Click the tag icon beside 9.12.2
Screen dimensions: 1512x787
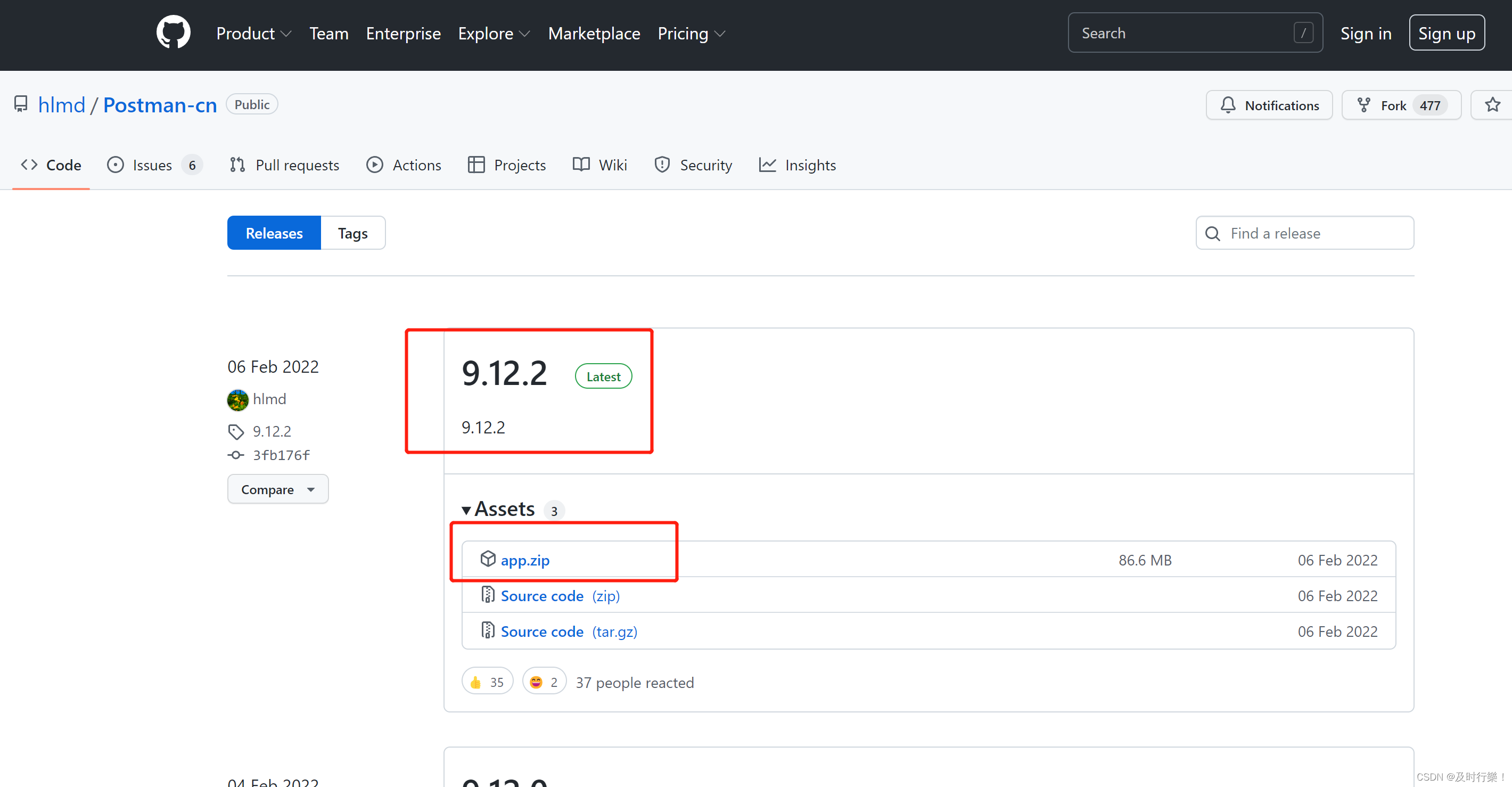(x=236, y=432)
